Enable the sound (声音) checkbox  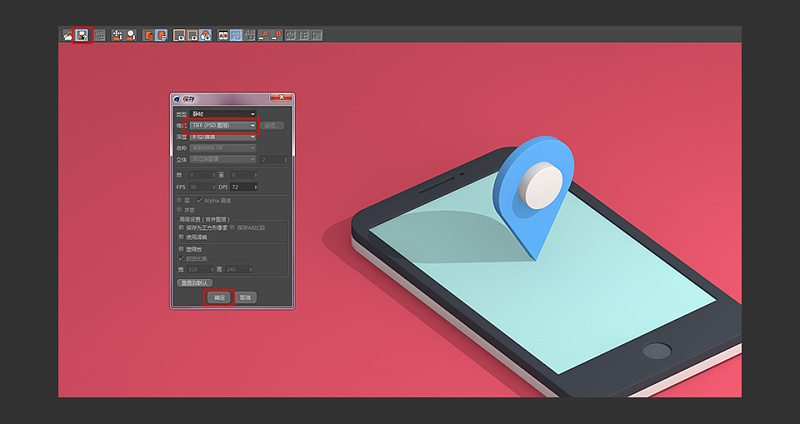[x=180, y=210]
